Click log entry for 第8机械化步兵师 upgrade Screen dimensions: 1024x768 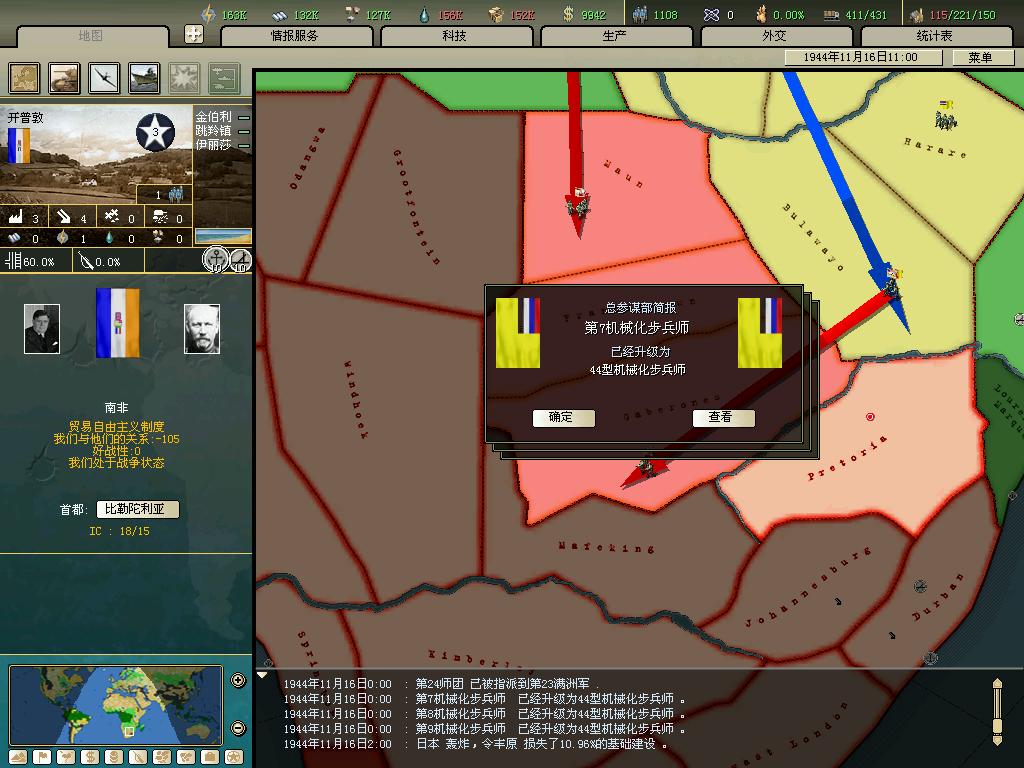(x=484, y=714)
